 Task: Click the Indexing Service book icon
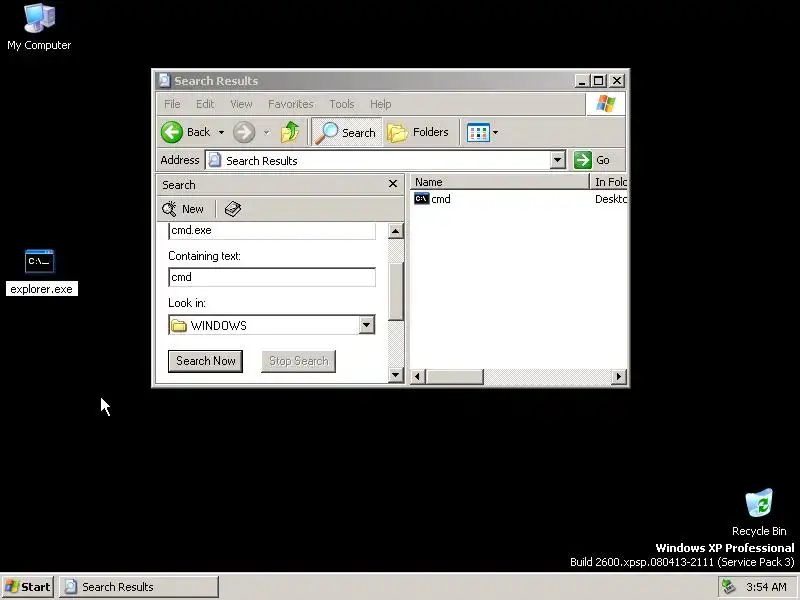(233, 209)
